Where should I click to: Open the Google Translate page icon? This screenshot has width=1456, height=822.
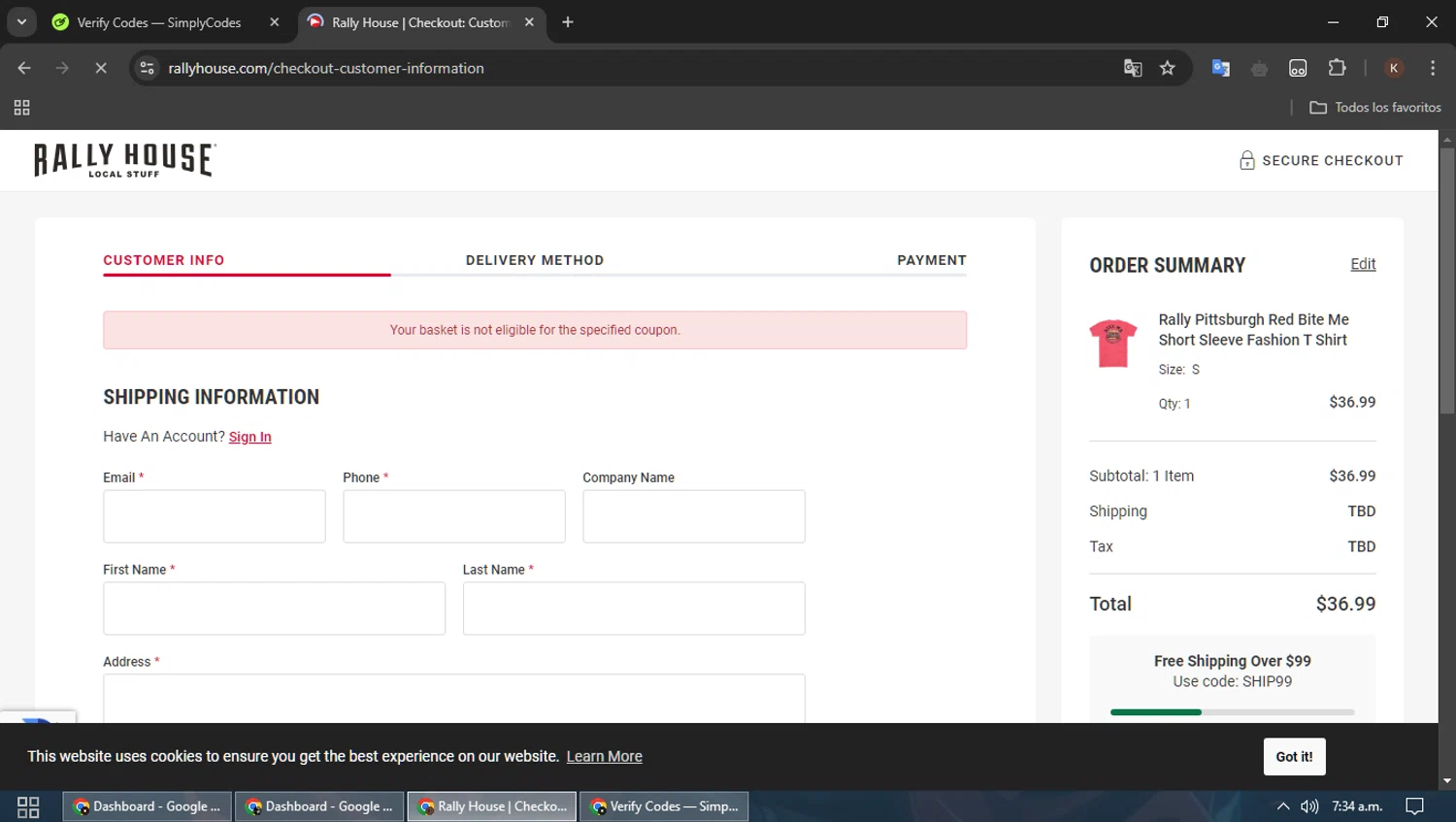1132,68
